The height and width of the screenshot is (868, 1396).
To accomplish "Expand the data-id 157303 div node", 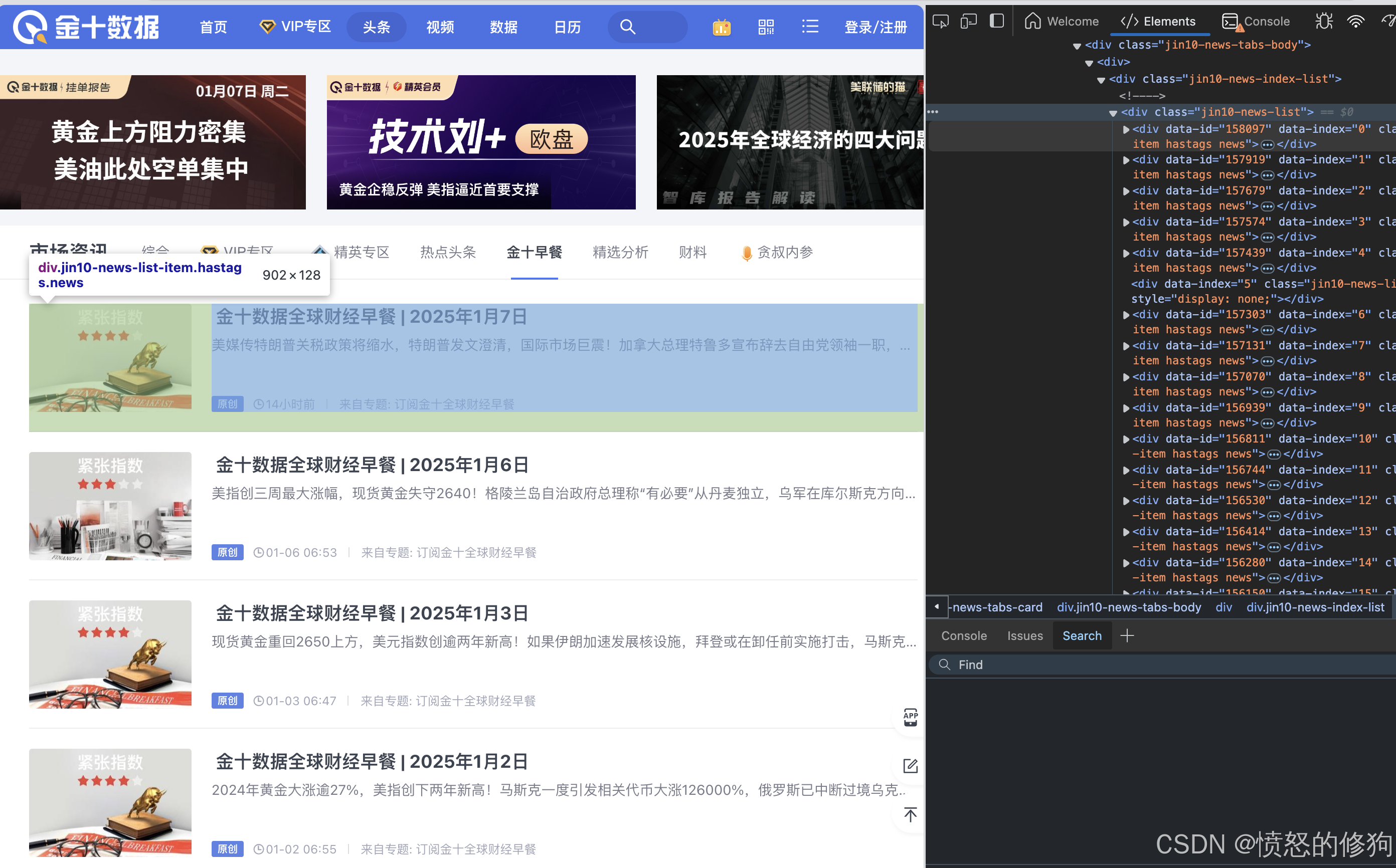I will pyautogui.click(x=1126, y=315).
